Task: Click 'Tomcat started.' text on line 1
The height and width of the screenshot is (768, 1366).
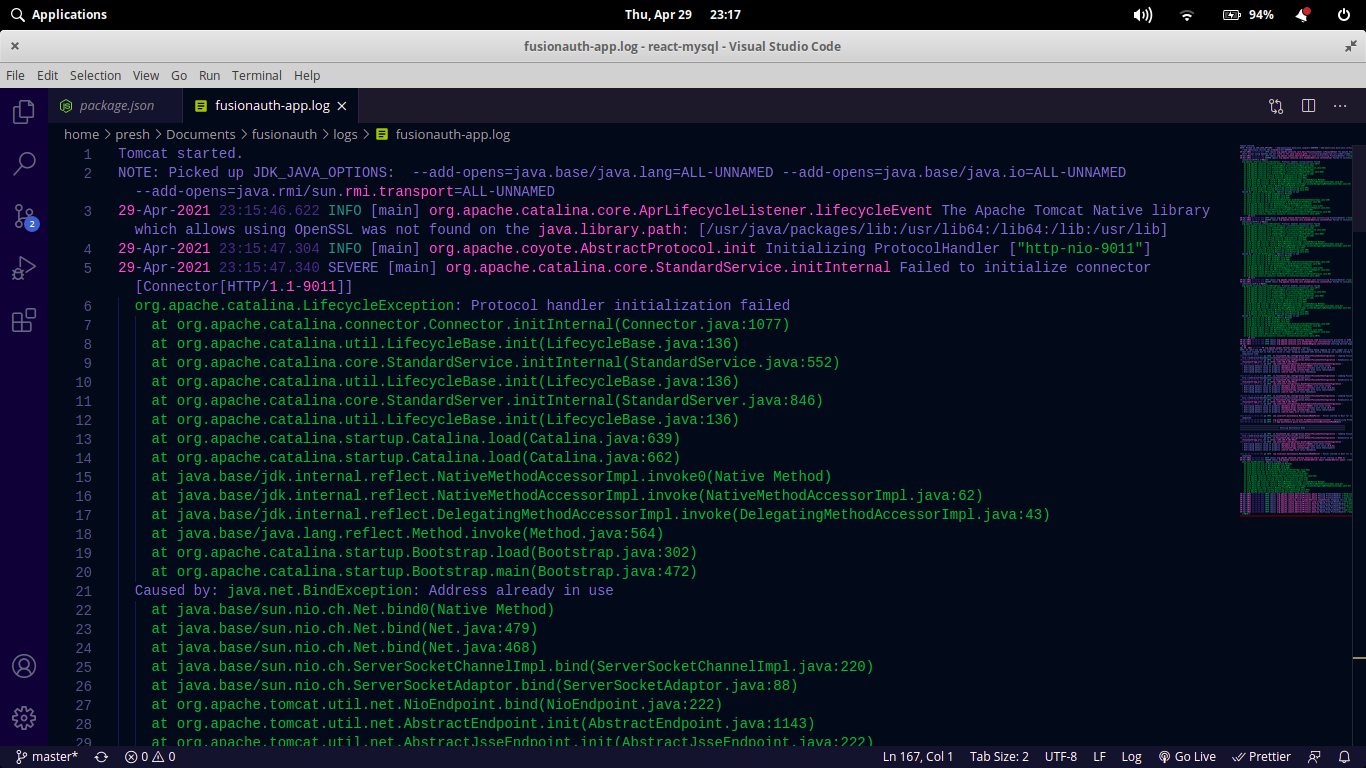Action: coord(181,154)
